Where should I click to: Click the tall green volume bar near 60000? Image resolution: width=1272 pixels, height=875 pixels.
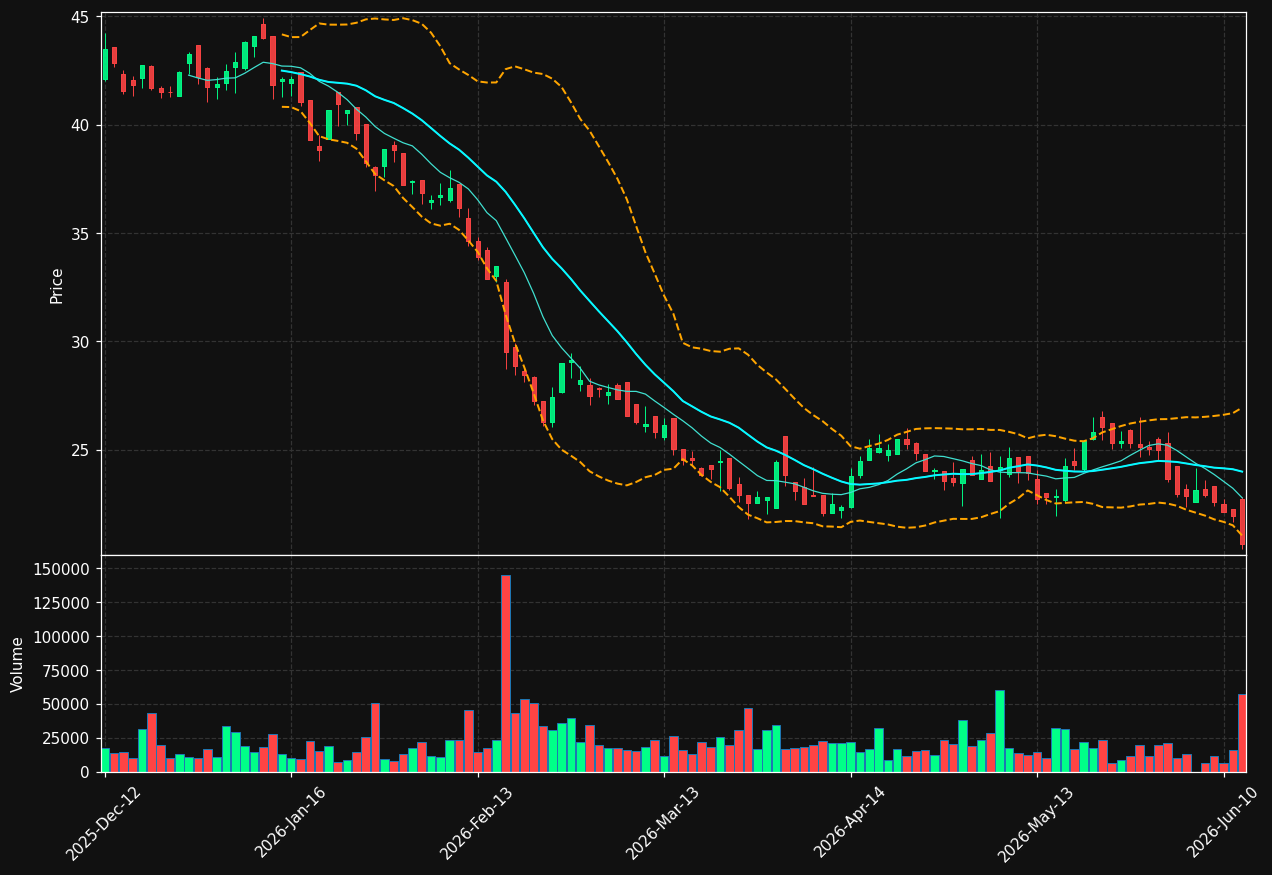coord(1000,731)
